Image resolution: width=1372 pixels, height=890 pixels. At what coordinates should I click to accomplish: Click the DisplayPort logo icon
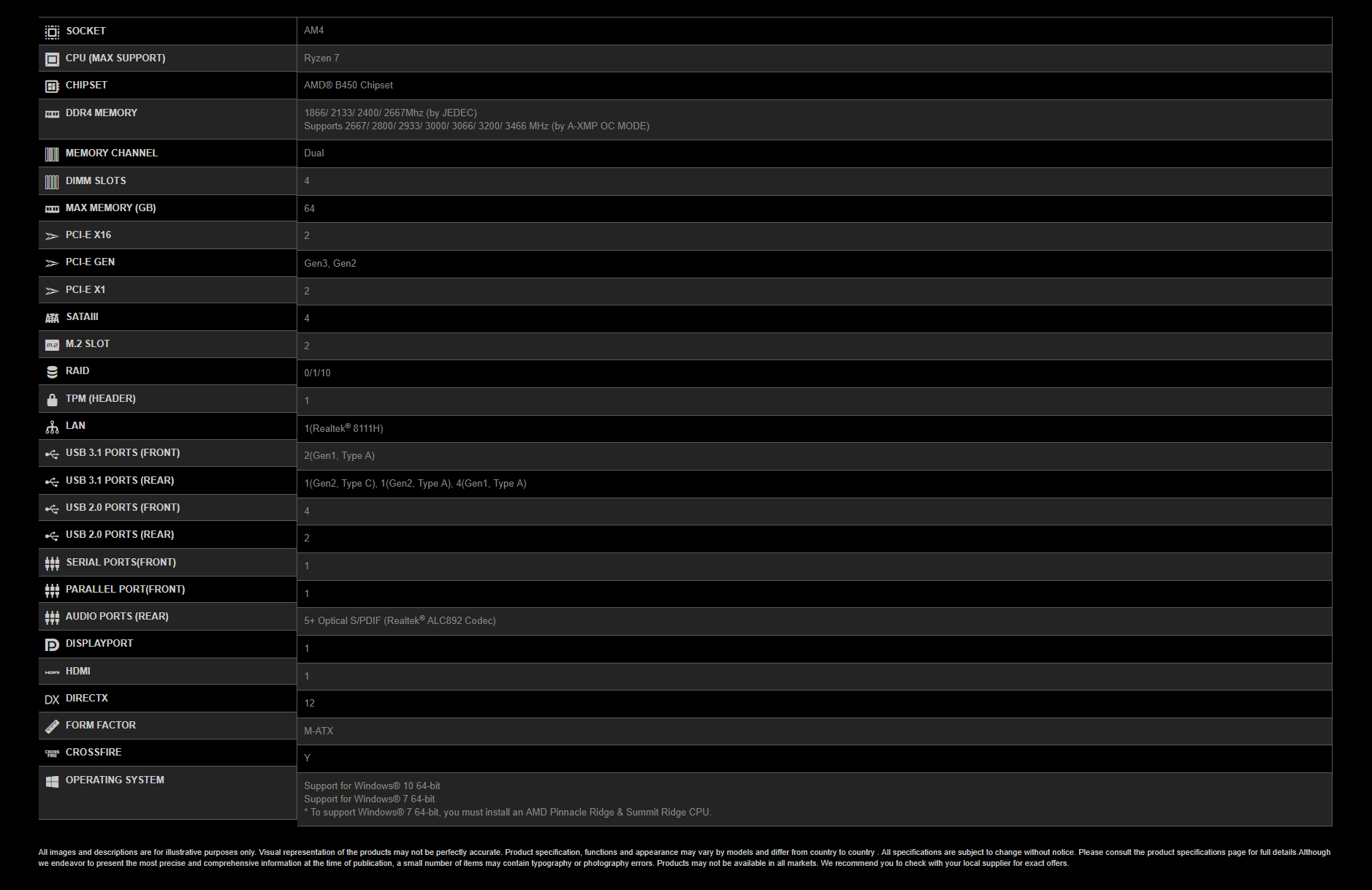click(x=52, y=644)
